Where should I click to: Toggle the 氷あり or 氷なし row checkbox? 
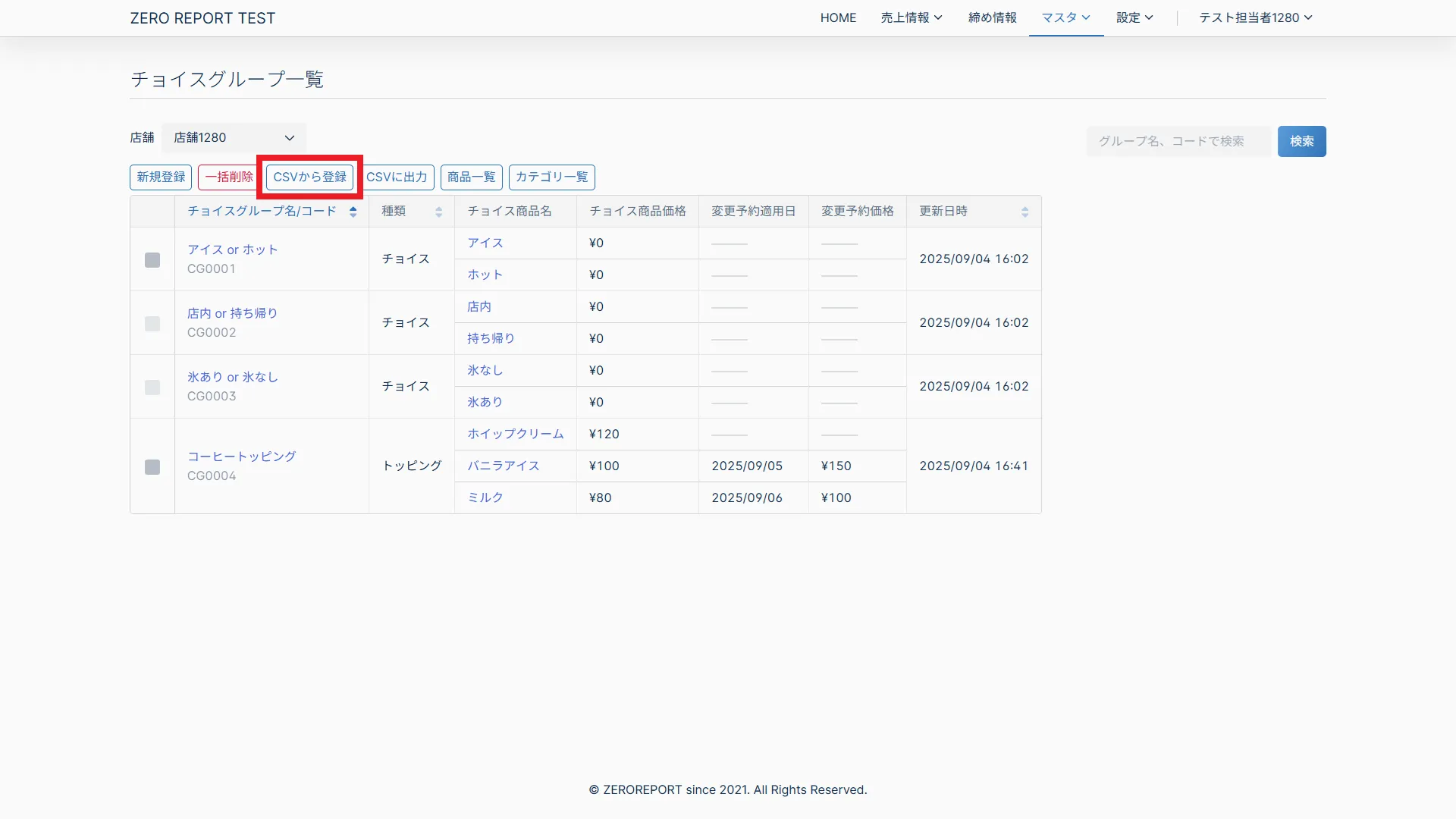pos(152,388)
